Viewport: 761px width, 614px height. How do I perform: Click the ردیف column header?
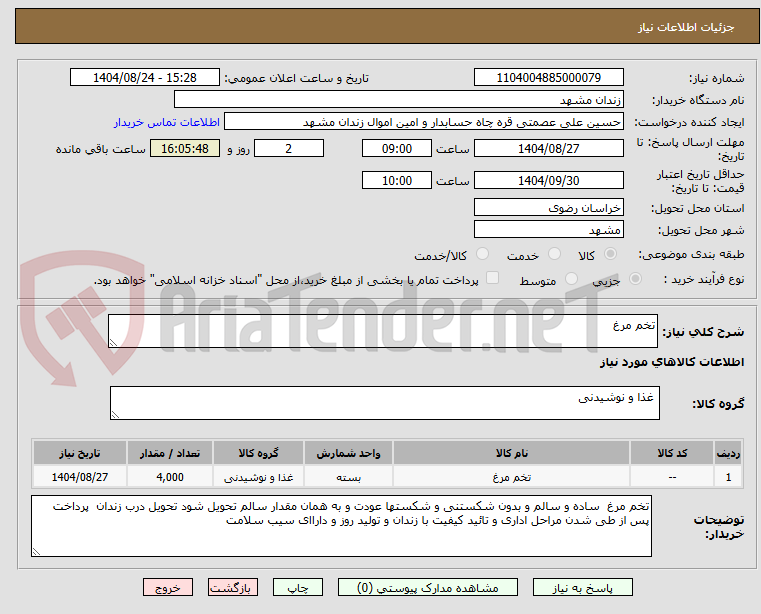[x=728, y=453]
